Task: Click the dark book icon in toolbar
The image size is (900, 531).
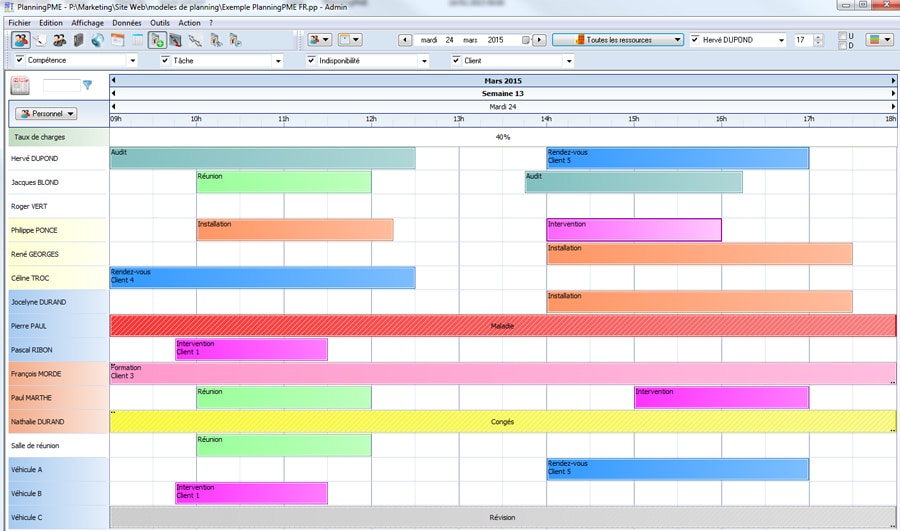Action: tap(78, 41)
